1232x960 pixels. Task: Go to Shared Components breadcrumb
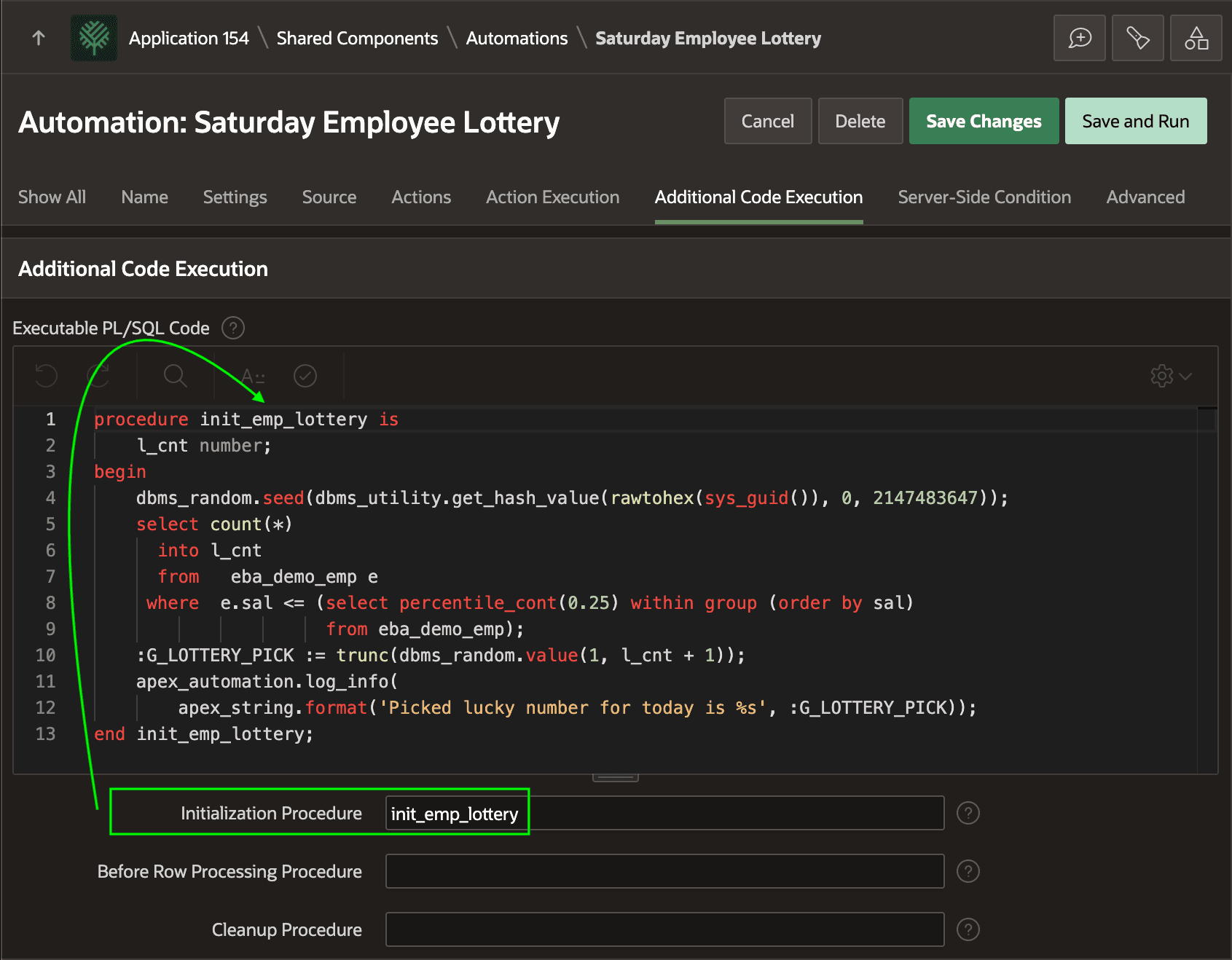pyautogui.click(x=357, y=38)
